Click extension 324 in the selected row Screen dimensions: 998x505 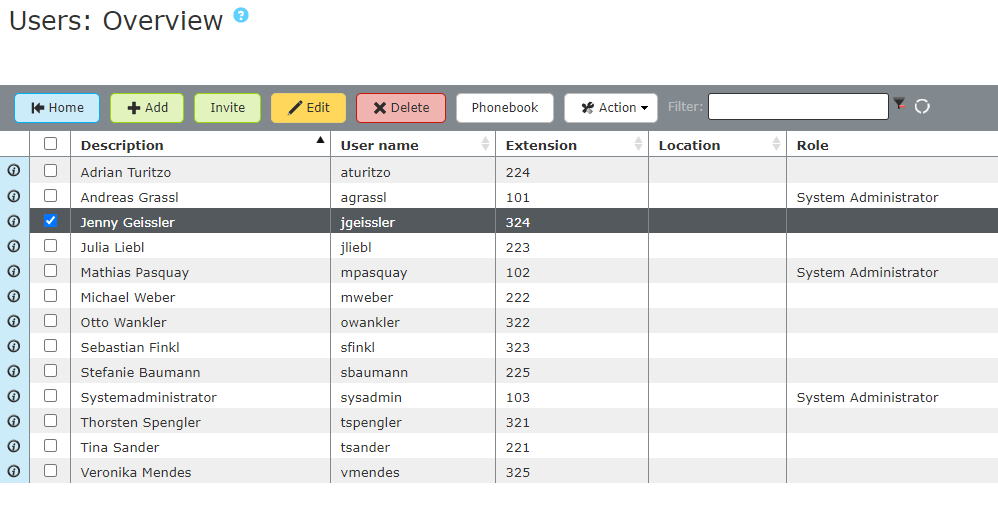572,222
